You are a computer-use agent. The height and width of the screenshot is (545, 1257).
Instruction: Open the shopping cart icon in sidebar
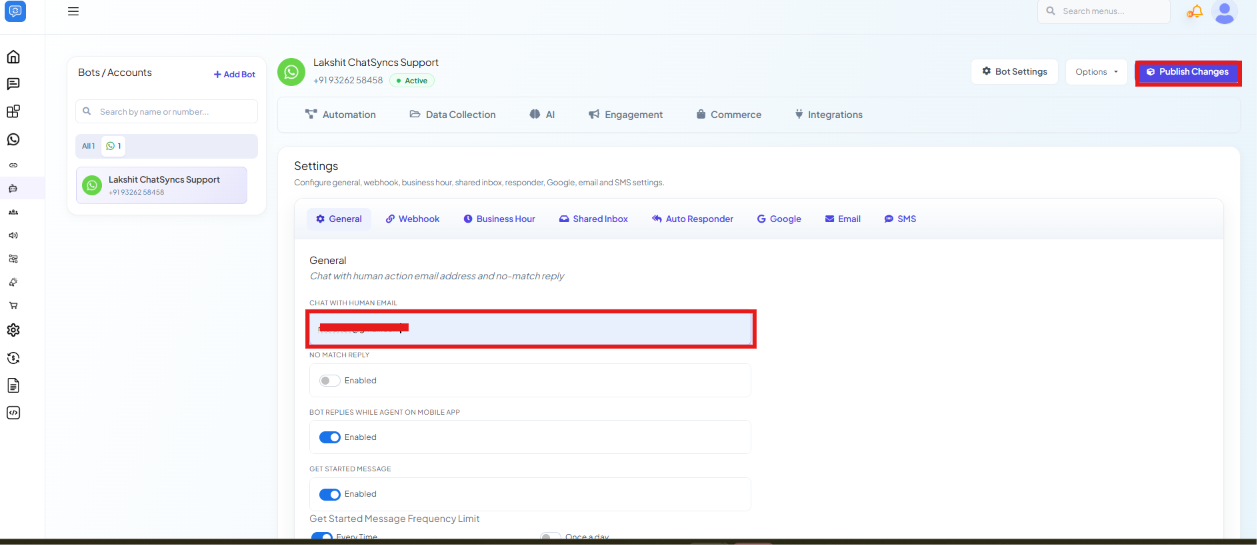pos(13,306)
